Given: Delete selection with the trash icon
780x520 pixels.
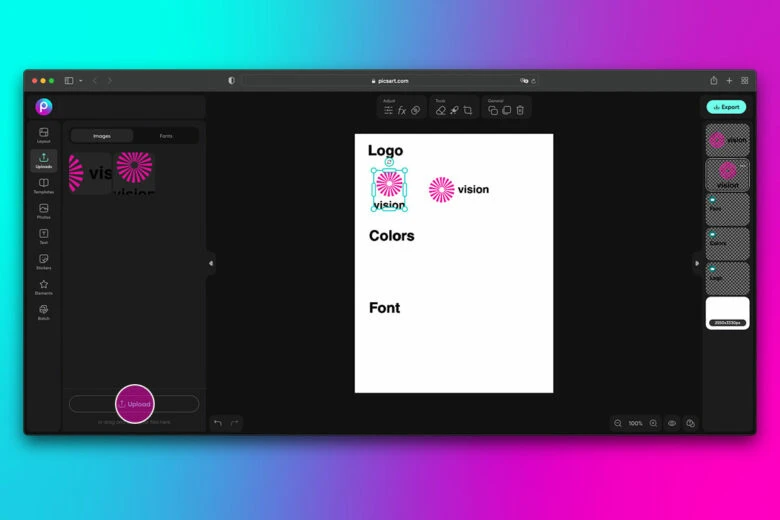Looking at the screenshot, I should tap(520, 110).
